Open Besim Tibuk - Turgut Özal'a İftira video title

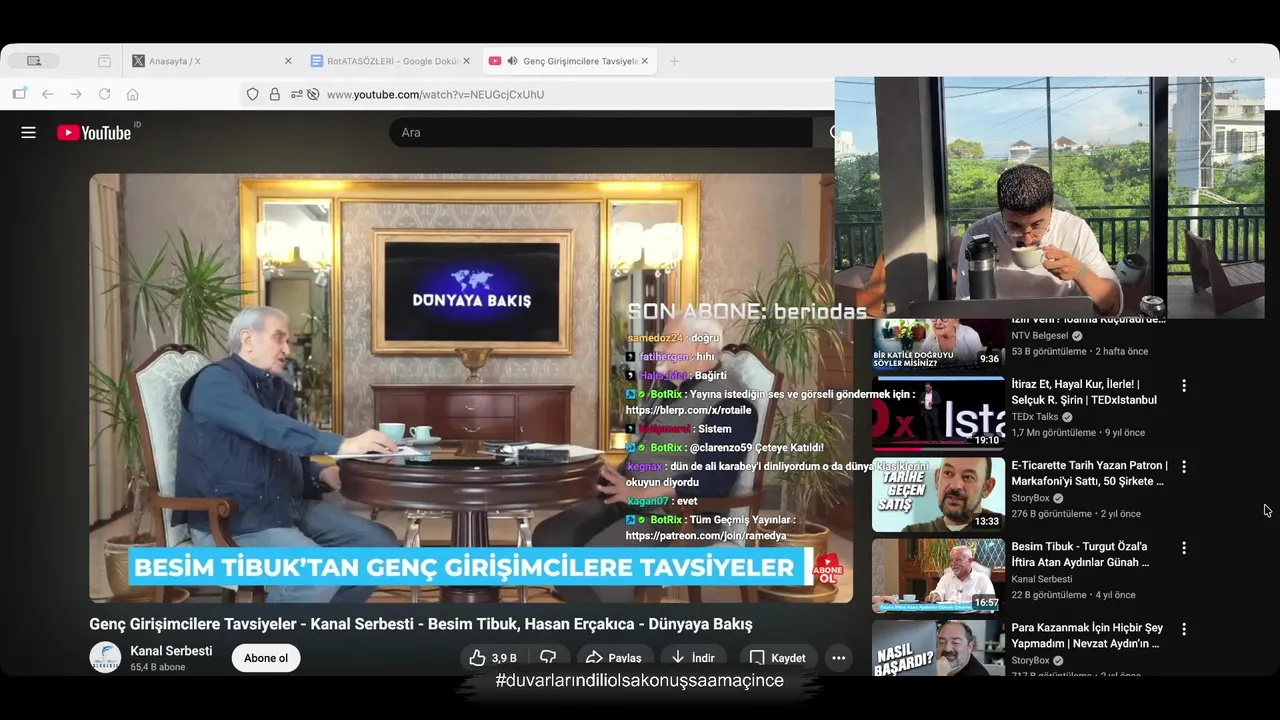[x=1080, y=554]
